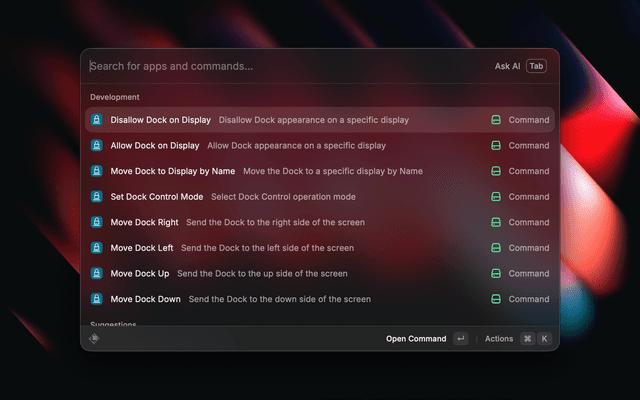The width and height of the screenshot is (640, 400).
Task: Click green command icon for Move Dock to Display by Name
Action: pyautogui.click(x=495, y=171)
